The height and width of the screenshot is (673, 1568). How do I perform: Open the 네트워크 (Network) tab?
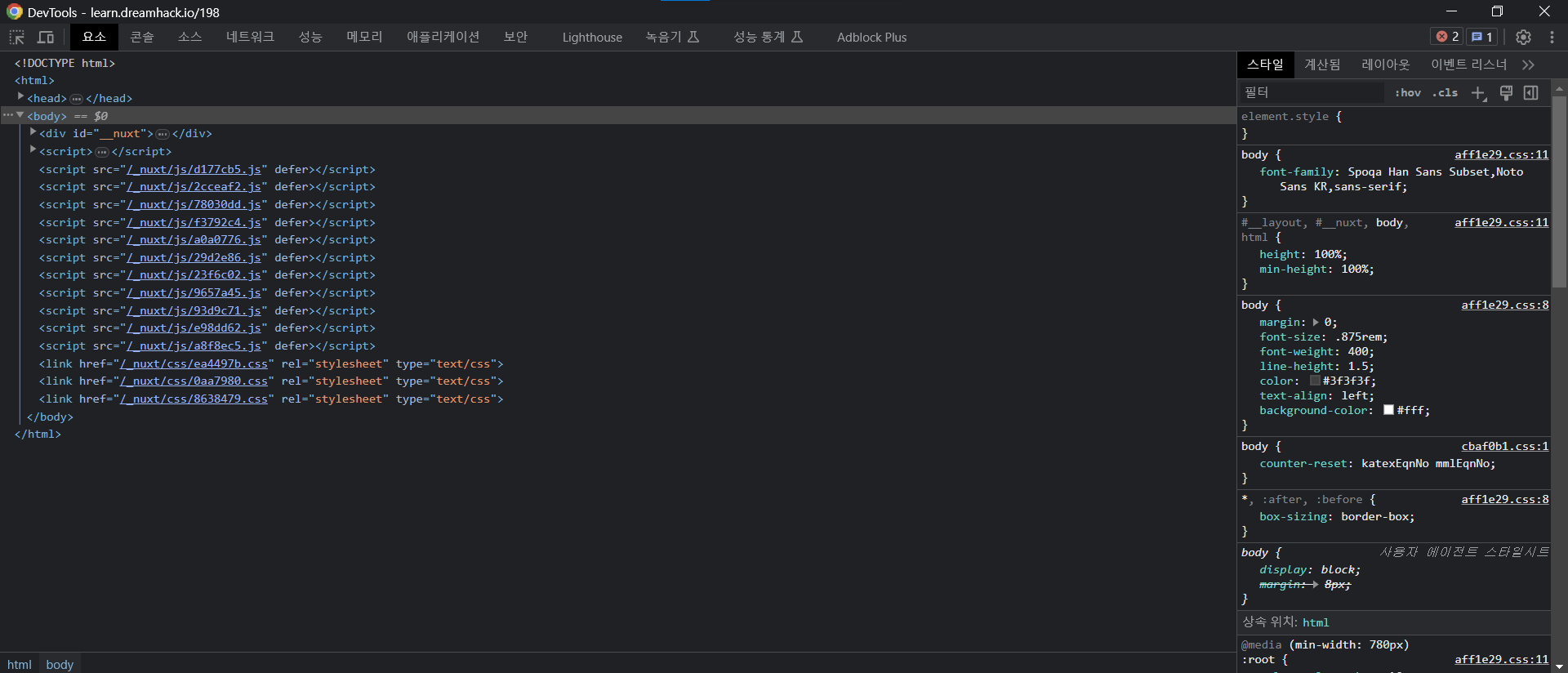(250, 37)
